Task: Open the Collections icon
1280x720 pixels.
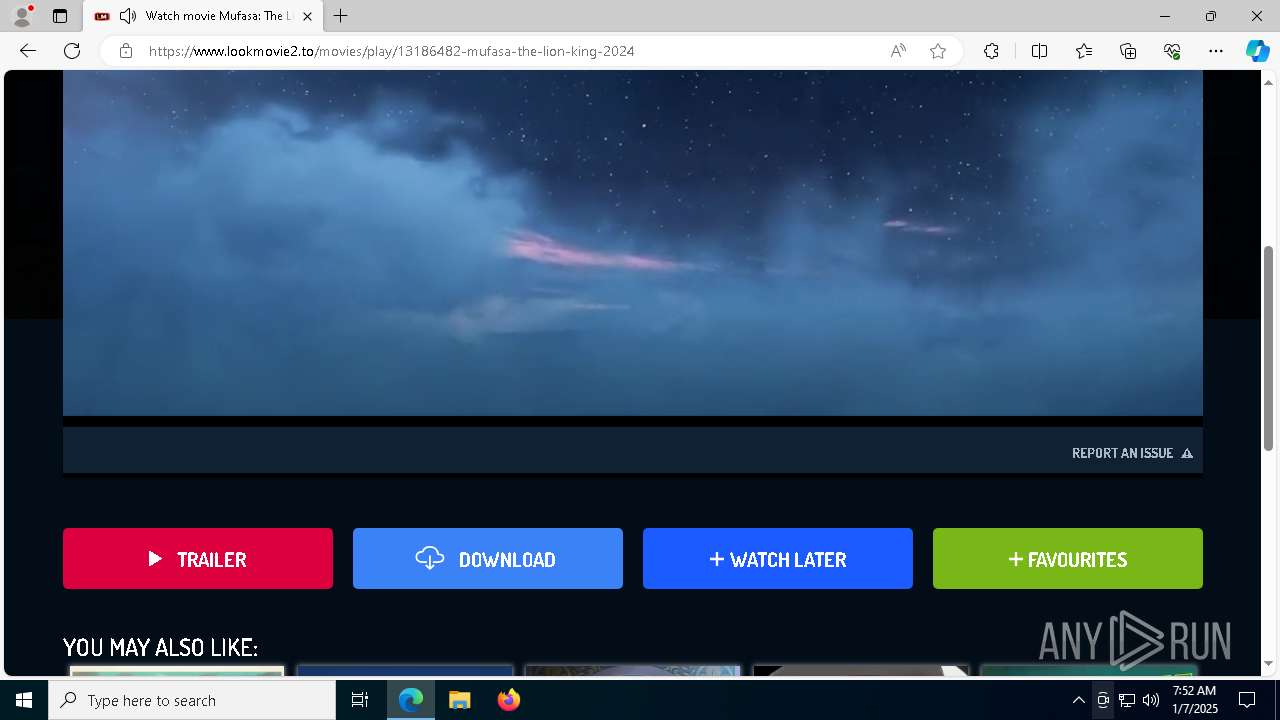Action: [1128, 51]
